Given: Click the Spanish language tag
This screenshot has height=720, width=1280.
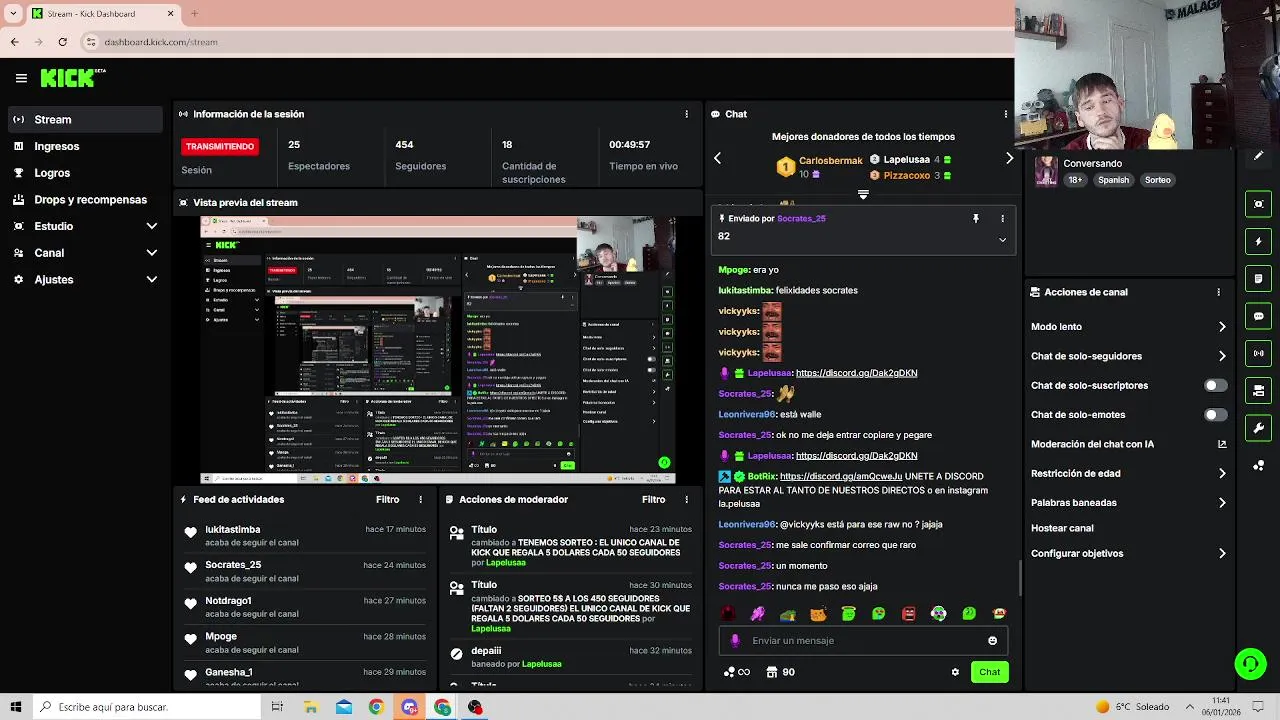Looking at the screenshot, I should click(1113, 180).
